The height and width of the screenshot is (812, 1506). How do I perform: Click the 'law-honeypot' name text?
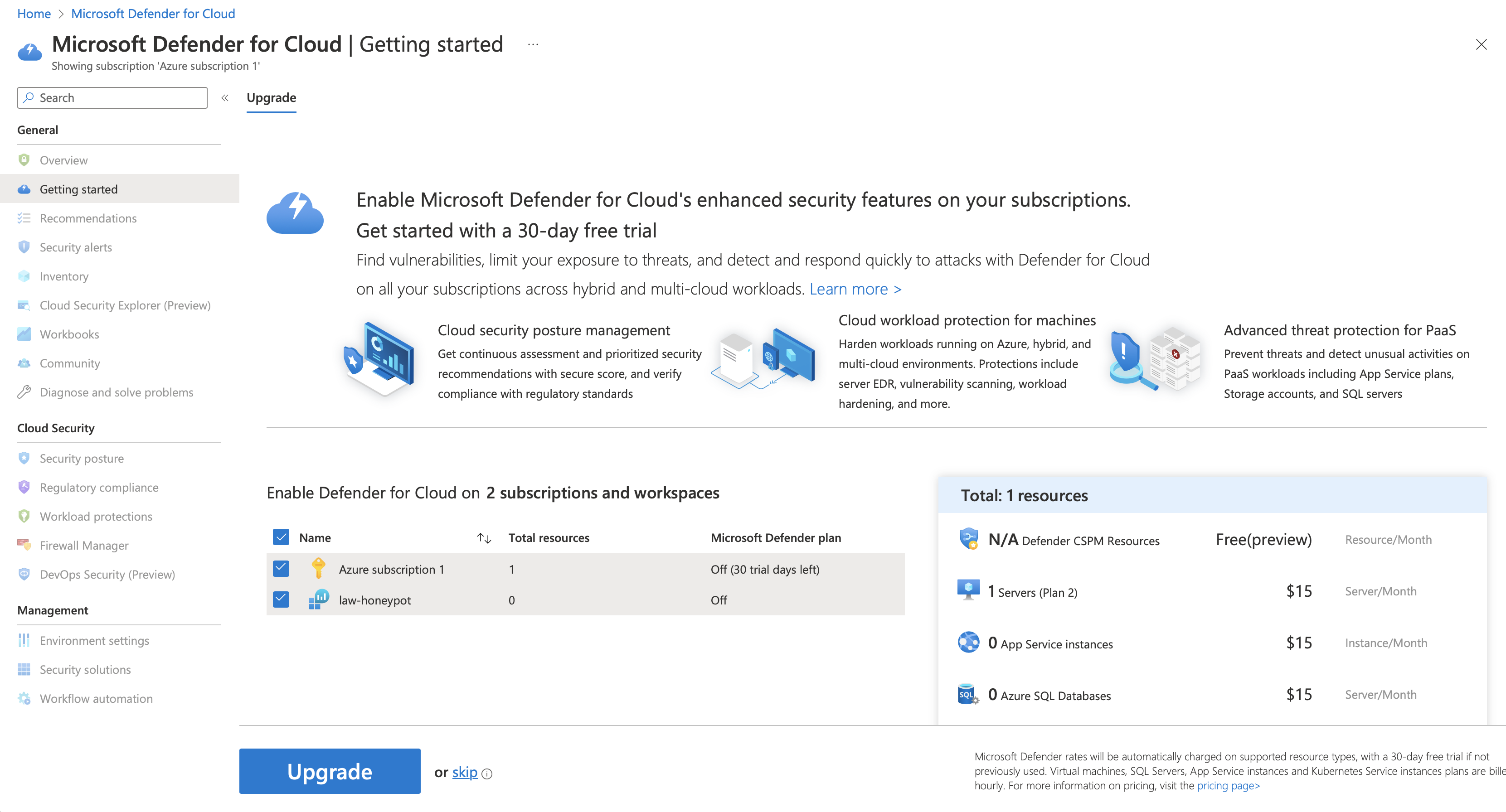pos(375,600)
